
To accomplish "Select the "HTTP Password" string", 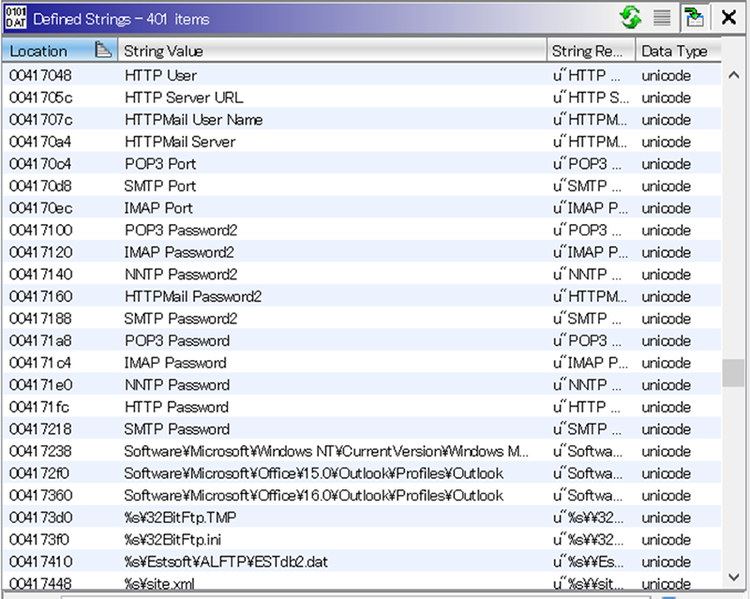I will tap(177, 407).
